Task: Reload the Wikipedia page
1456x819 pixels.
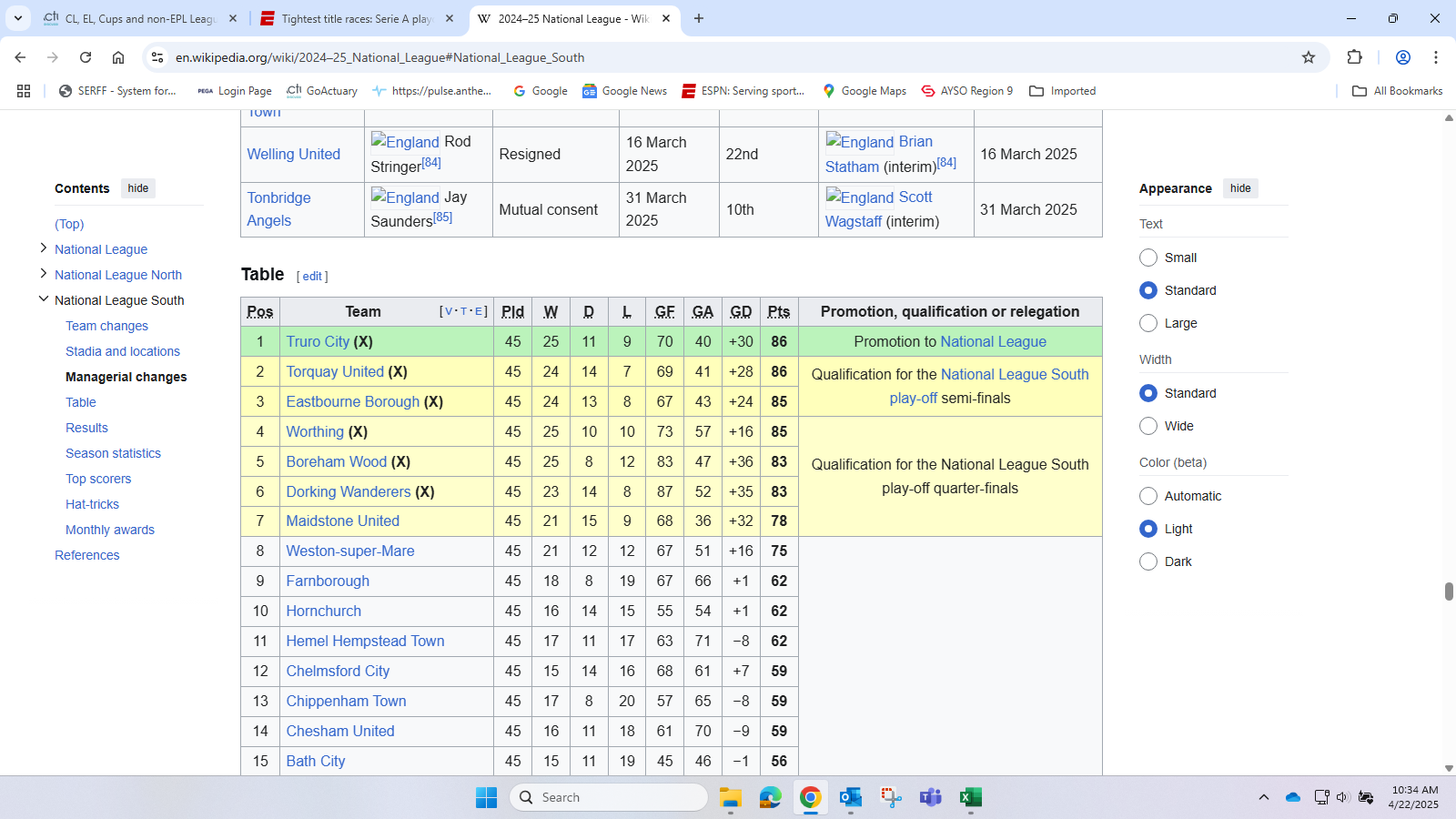Action: point(86,57)
